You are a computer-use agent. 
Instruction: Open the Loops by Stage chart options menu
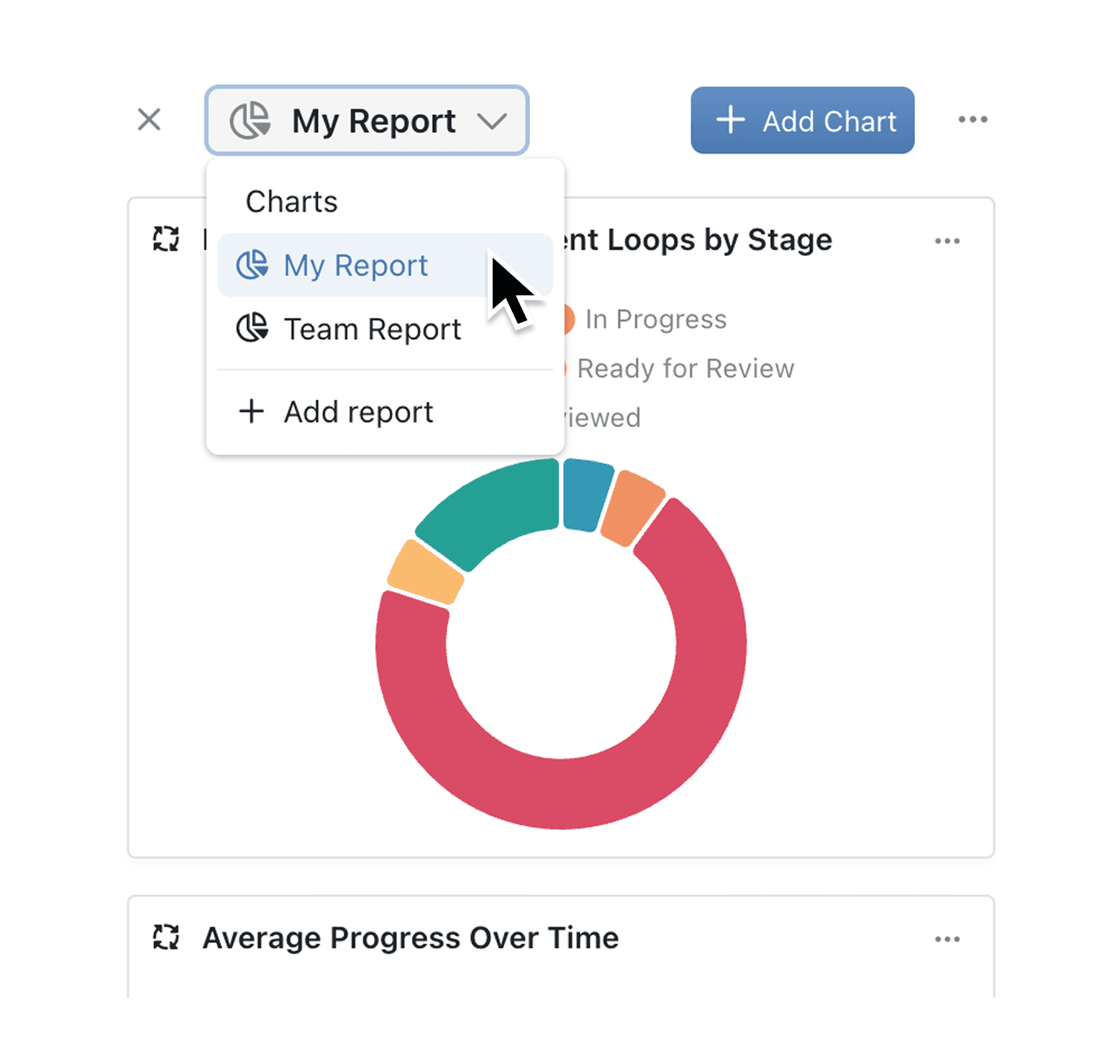947,241
